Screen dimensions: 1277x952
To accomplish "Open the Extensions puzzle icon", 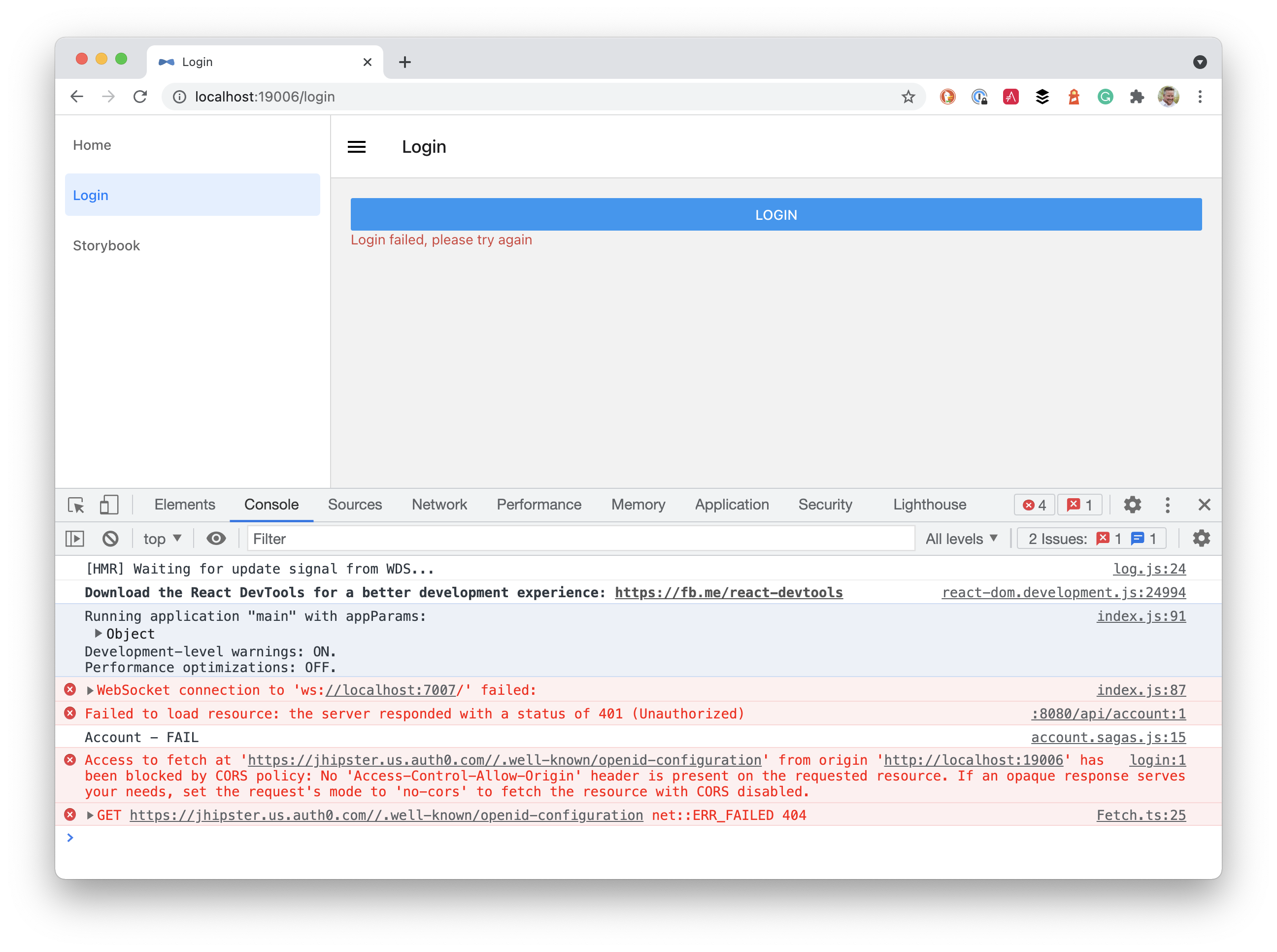I will click(1137, 97).
